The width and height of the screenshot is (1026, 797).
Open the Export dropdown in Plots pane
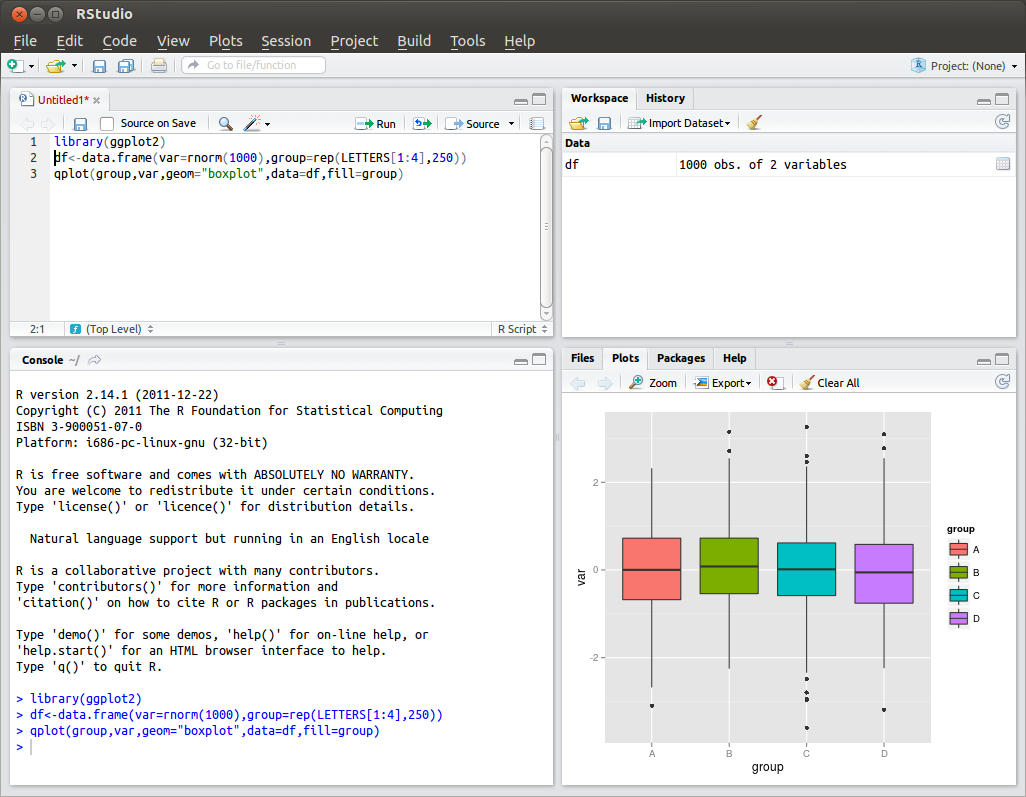click(722, 382)
